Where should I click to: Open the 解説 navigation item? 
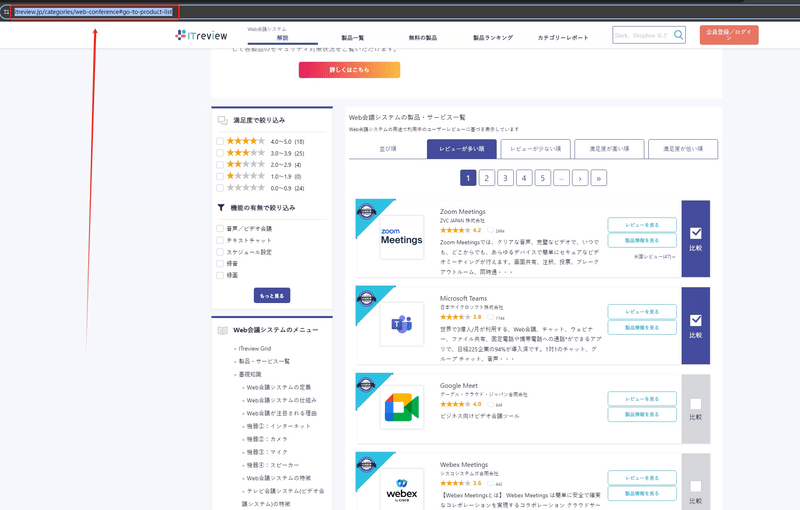pyautogui.click(x=283, y=38)
